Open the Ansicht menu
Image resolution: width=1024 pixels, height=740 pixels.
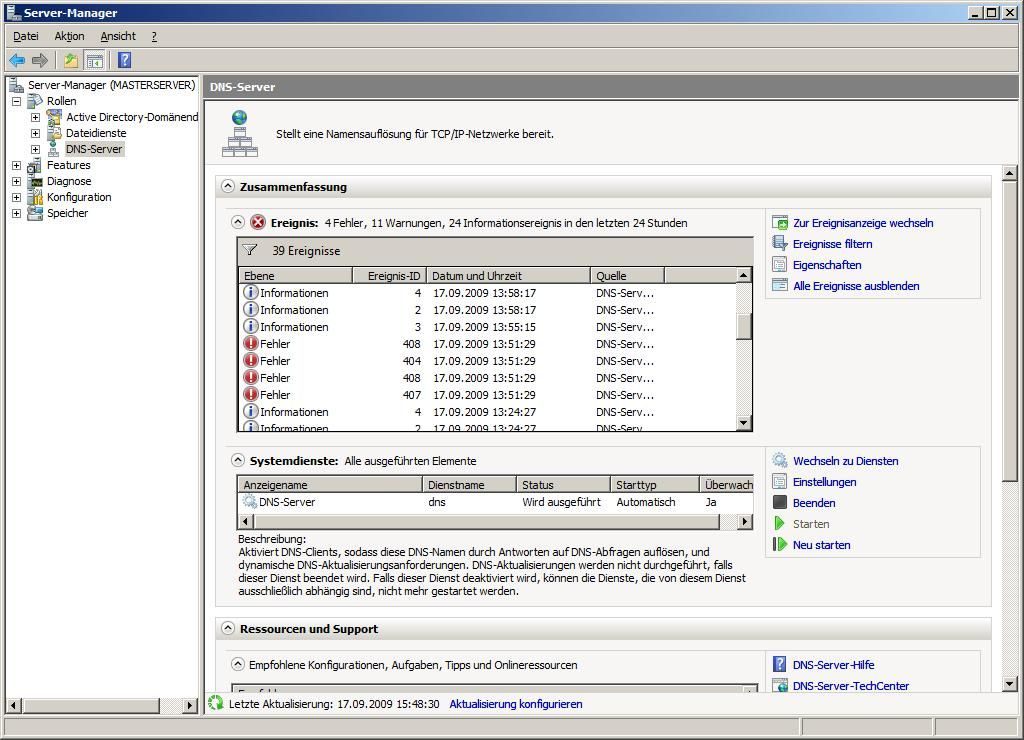tap(118, 36)
